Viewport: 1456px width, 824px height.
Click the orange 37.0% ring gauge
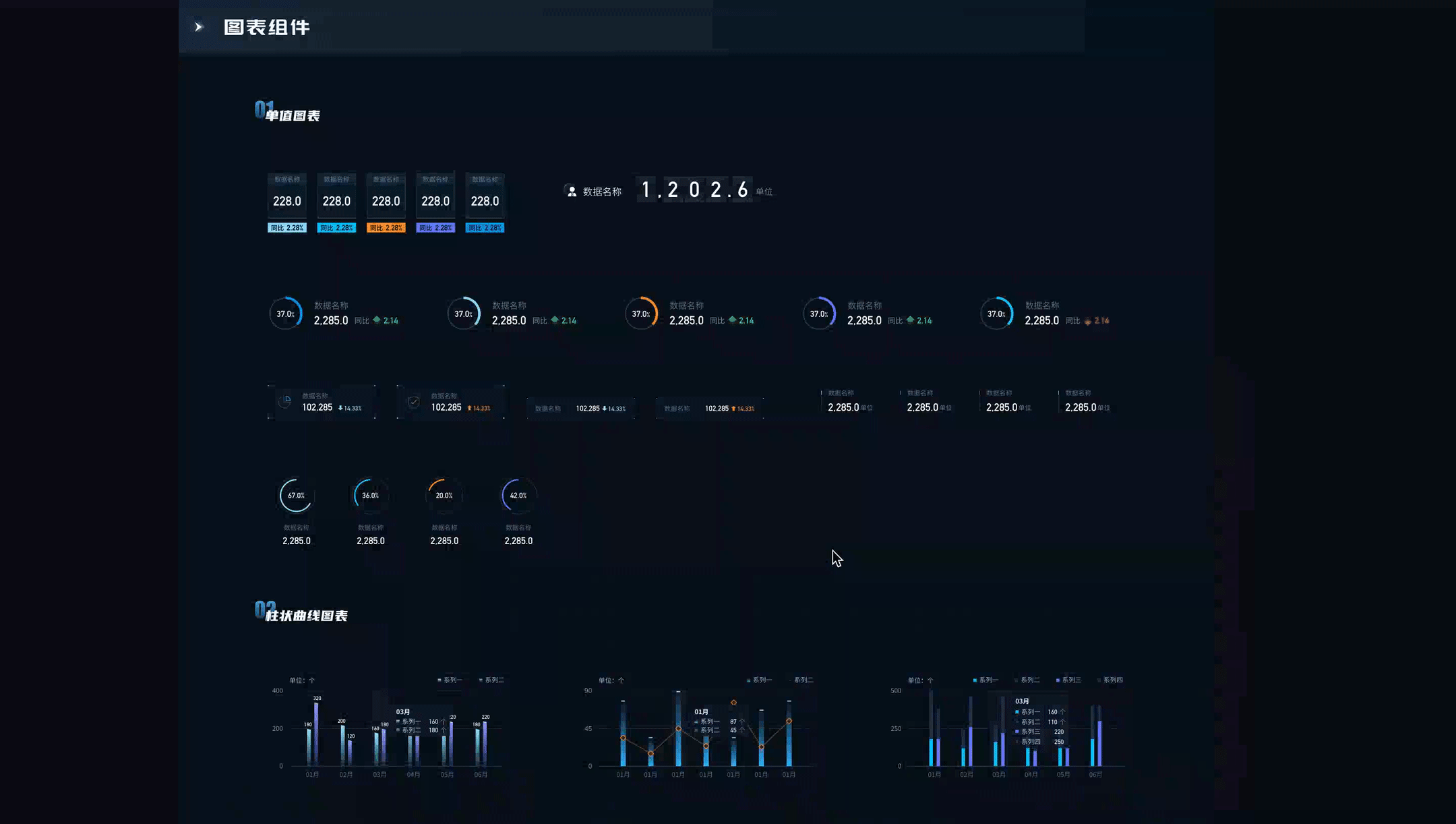point(641,314)
